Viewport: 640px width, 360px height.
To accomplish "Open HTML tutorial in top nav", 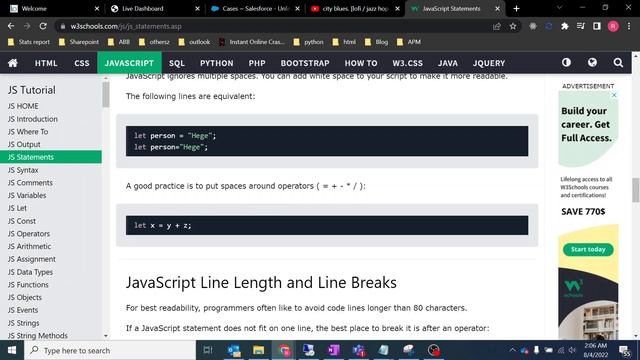I will coord(46,63).
